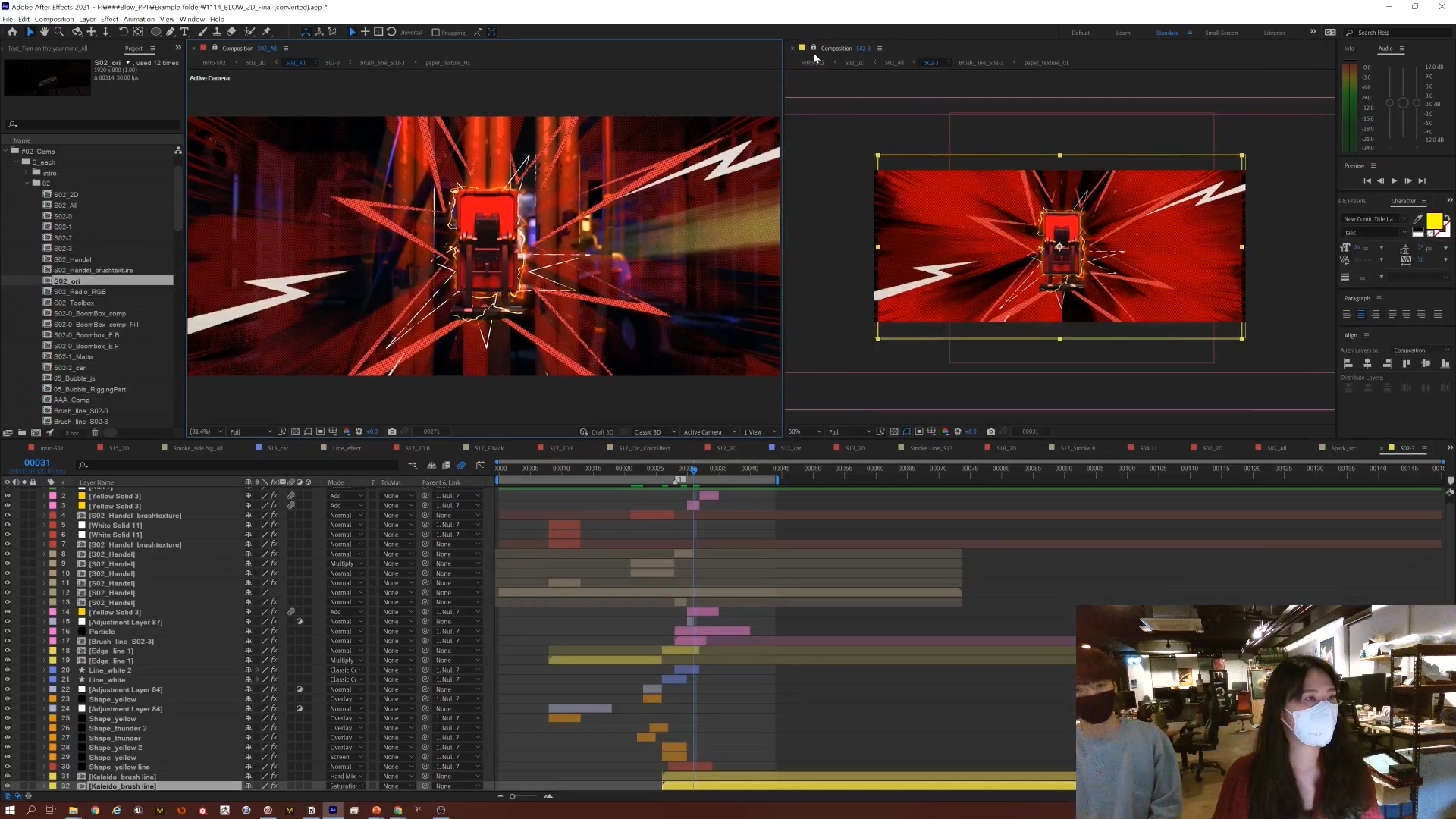
Task: Select the Pen tool
Action: (170, 32)
